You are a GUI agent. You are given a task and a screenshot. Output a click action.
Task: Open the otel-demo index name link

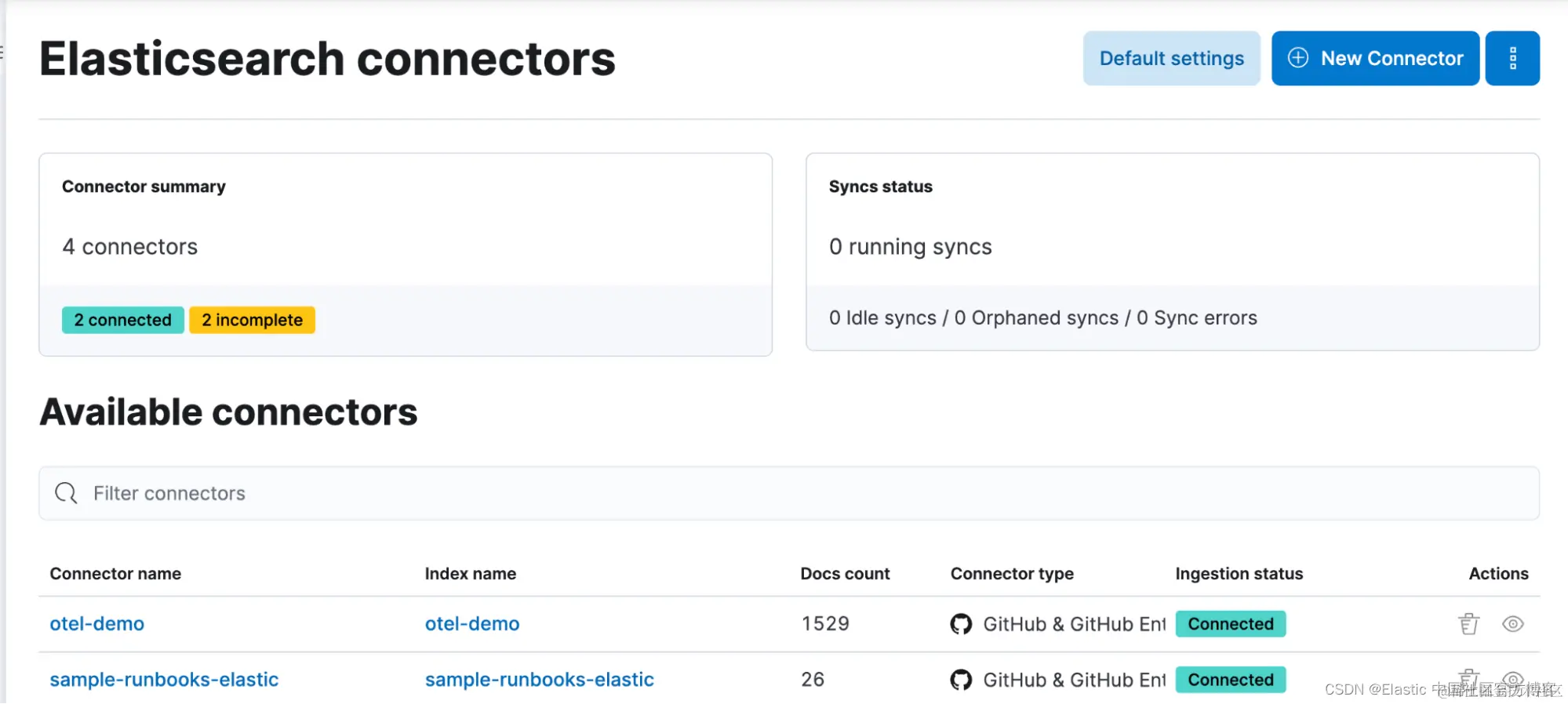point(472,624)
